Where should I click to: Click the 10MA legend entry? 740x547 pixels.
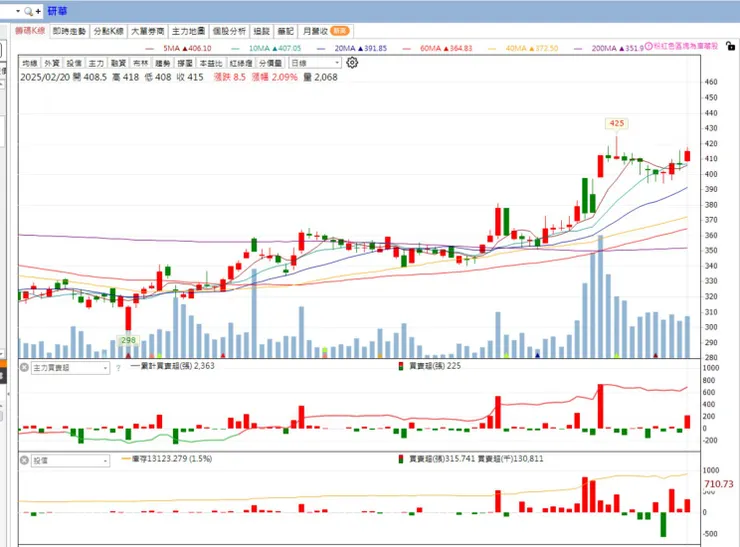coord(266,48)
